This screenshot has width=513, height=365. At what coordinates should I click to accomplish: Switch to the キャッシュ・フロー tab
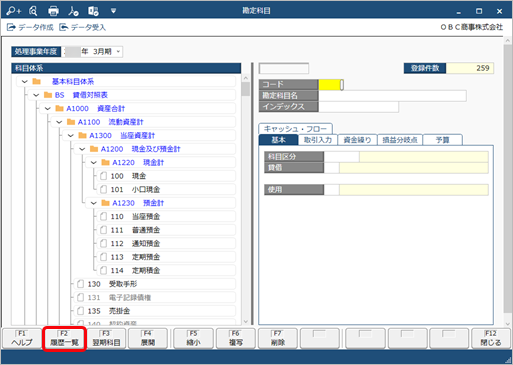tap(295, 129)
